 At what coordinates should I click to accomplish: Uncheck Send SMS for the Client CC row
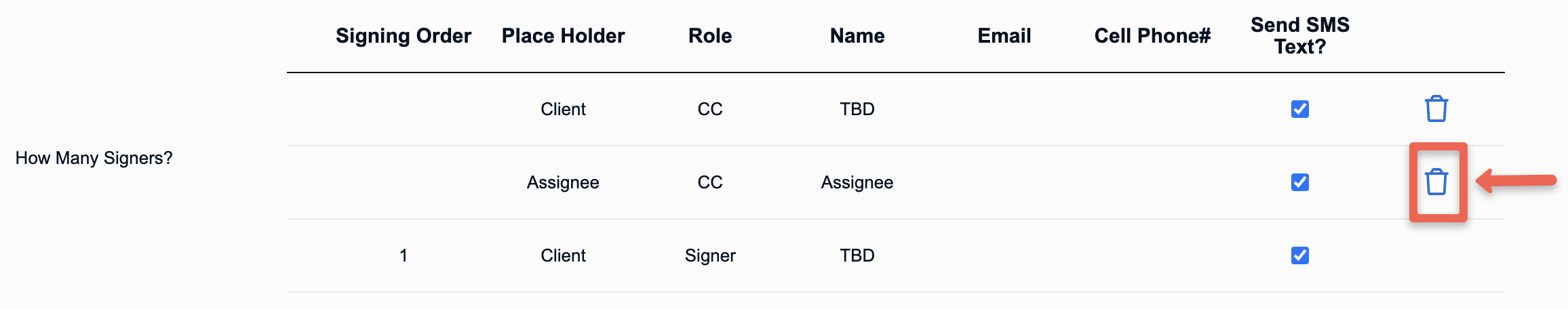1299,109
